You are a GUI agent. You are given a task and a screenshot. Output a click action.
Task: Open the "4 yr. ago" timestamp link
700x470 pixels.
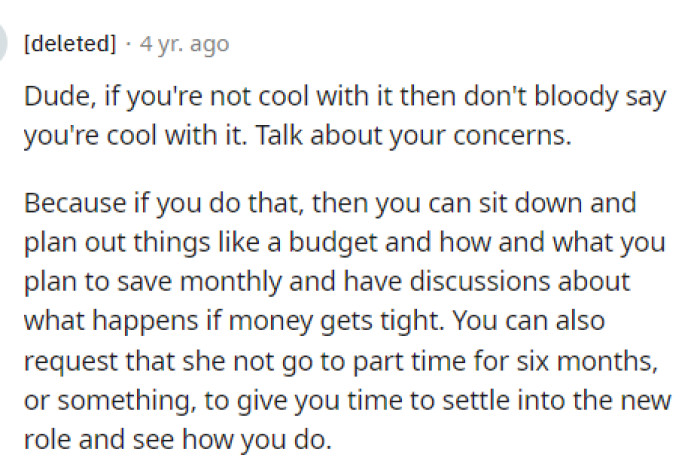click(x=185, y=44)
